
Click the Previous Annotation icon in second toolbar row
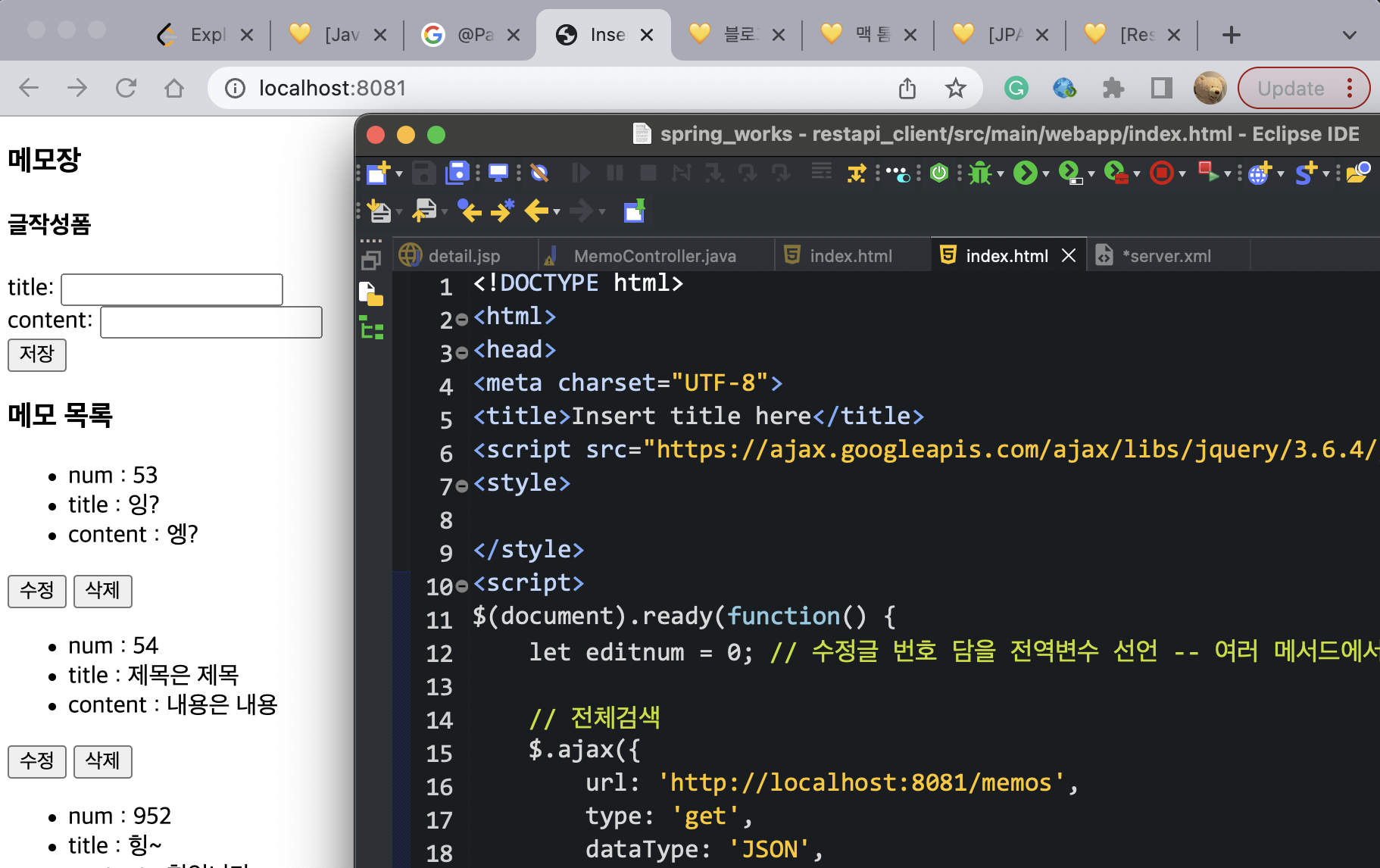click(x=424, y=211)
